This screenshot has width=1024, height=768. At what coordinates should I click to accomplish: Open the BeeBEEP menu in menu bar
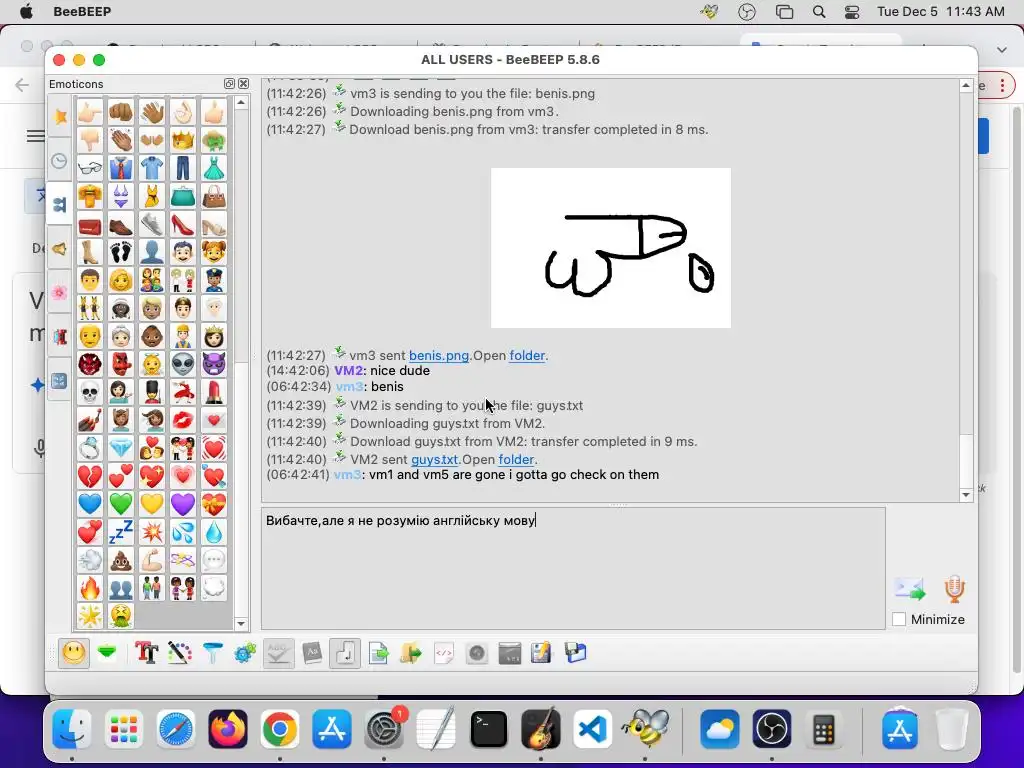82,11
